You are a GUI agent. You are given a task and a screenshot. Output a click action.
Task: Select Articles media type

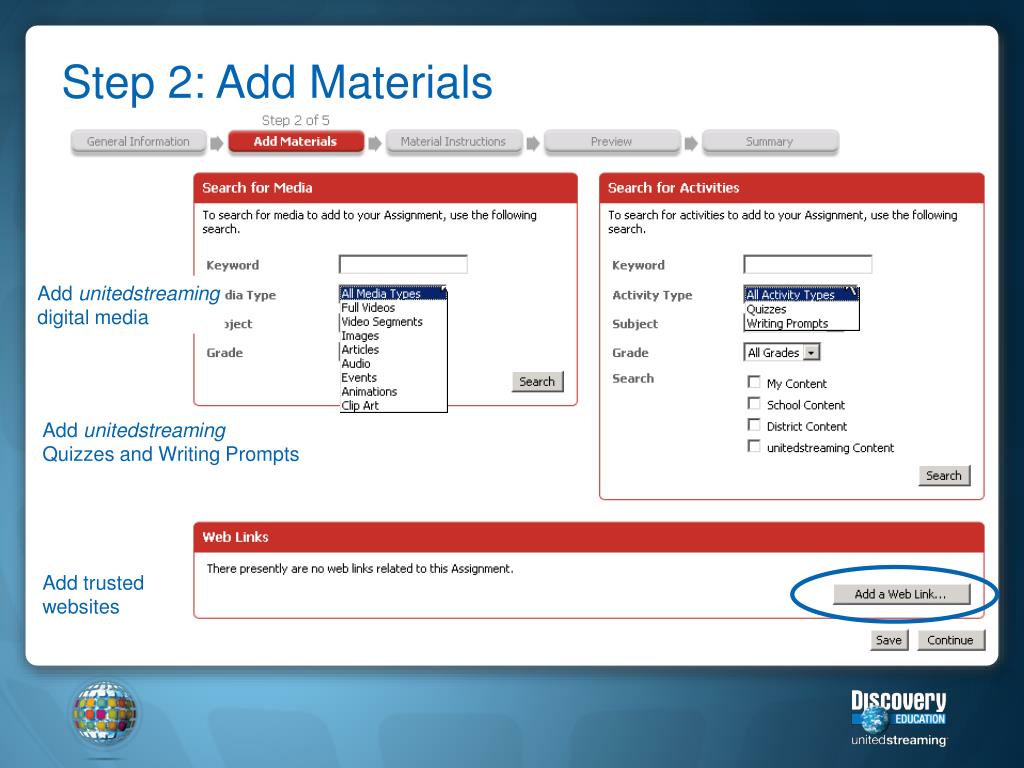tap(393, 349)
